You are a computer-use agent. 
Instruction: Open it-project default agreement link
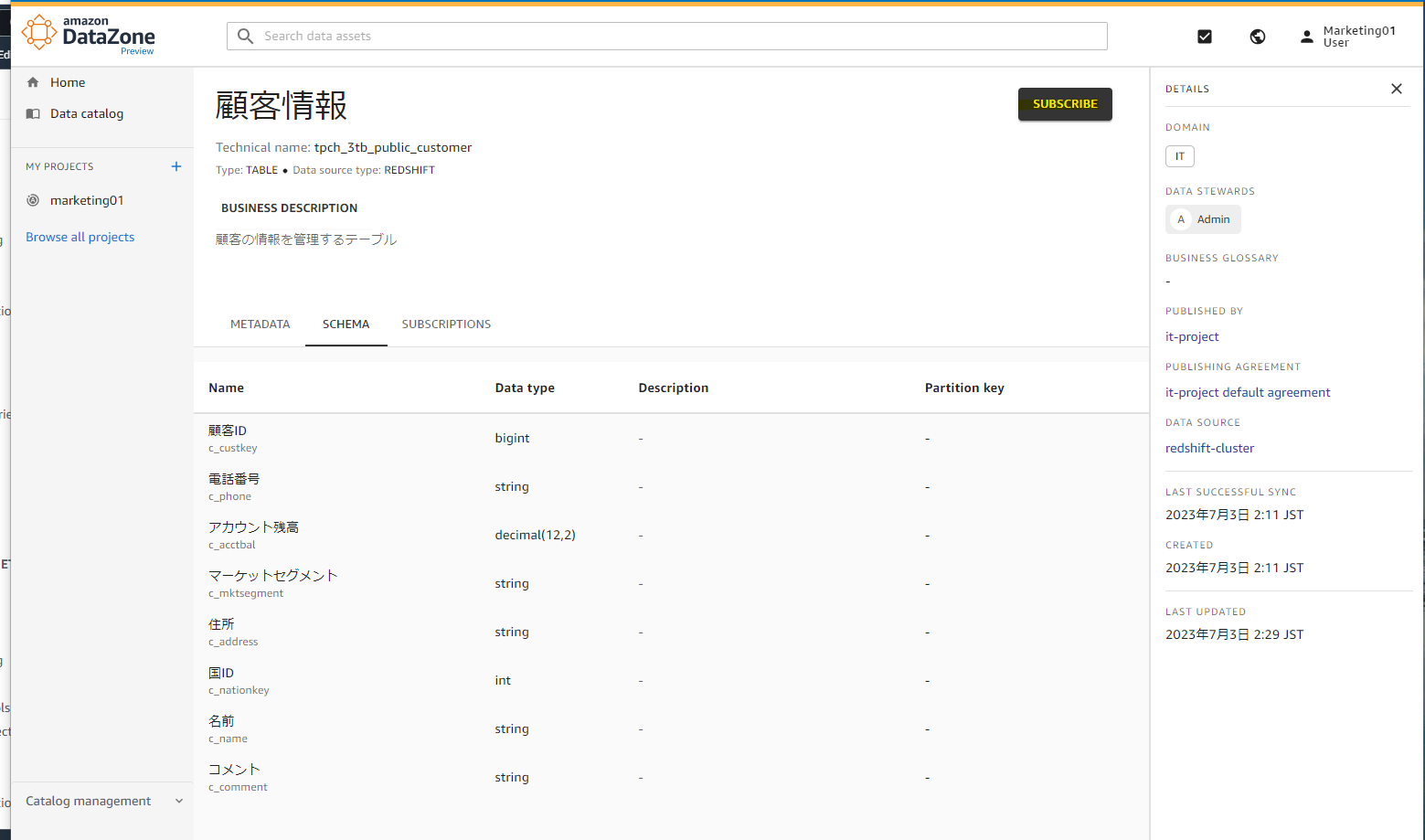coord(1248,392)
